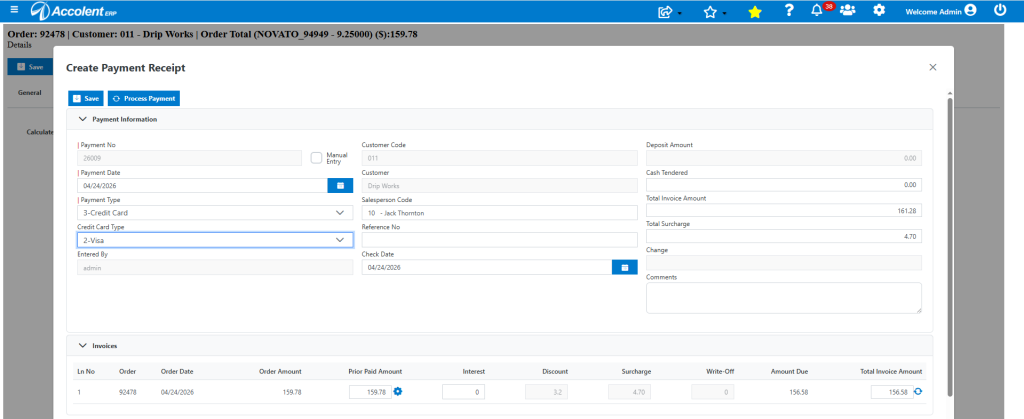This screenshot has width=1024, height=419.
Task: Click the Accolent ERP logo
Action: pos(74,10)
